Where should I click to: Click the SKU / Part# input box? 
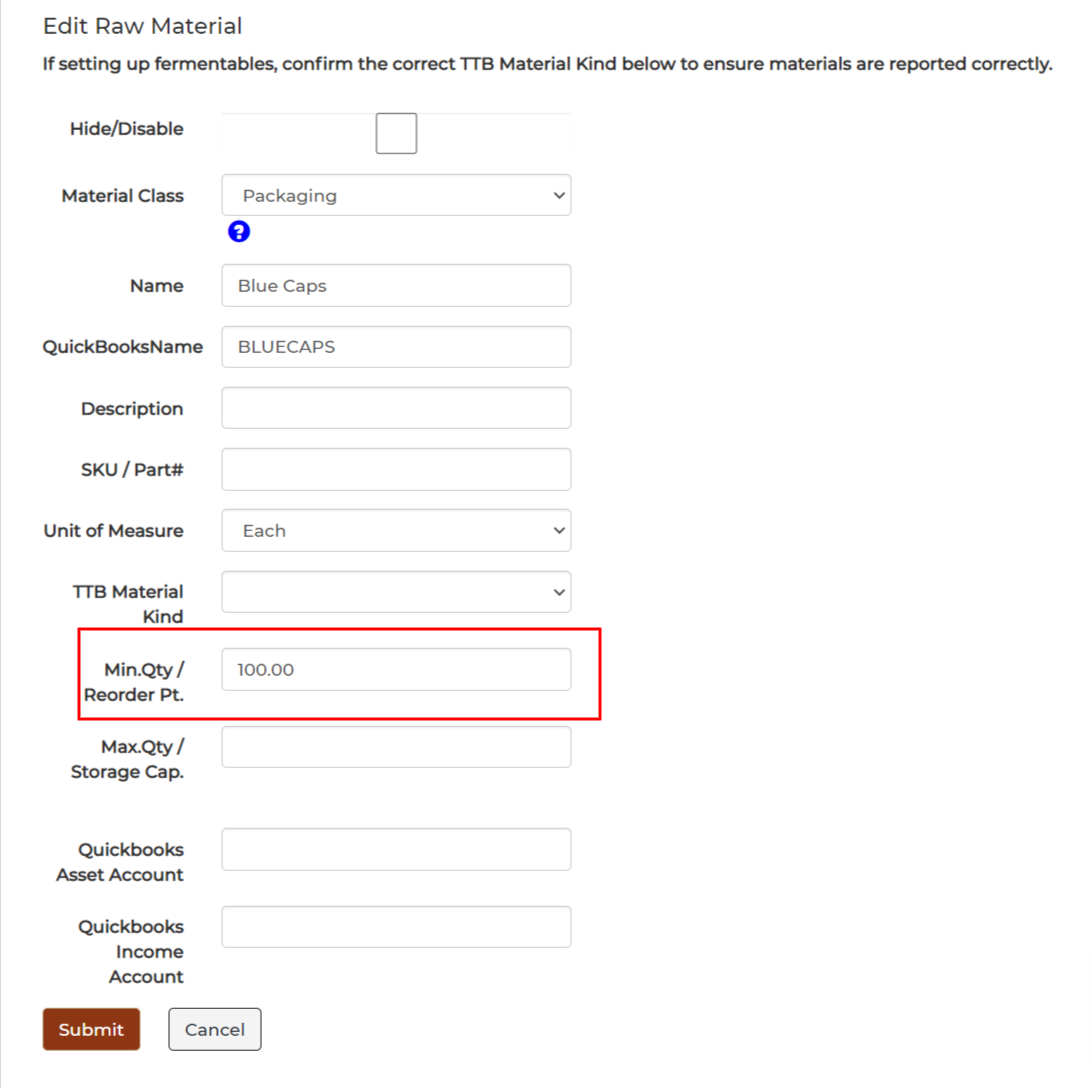[x=396, y=469]
